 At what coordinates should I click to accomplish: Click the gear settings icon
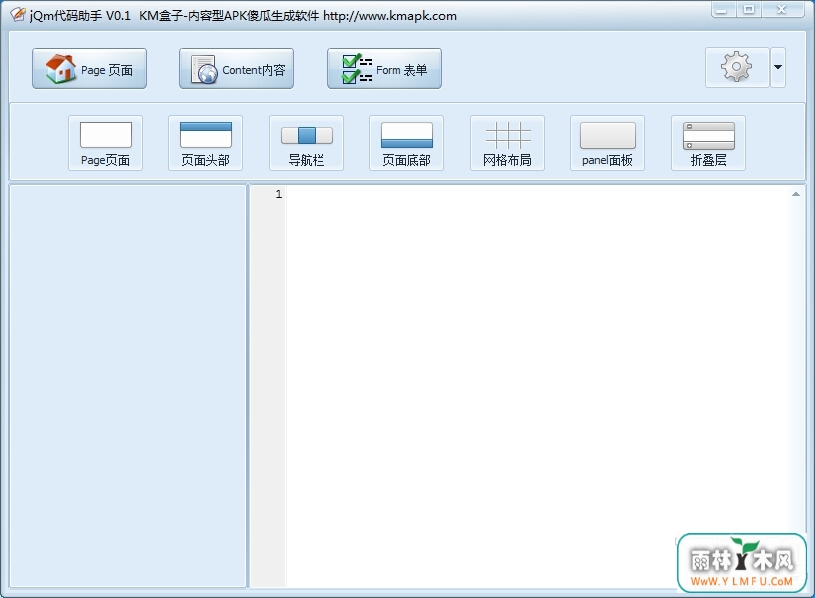pos(737,67)
